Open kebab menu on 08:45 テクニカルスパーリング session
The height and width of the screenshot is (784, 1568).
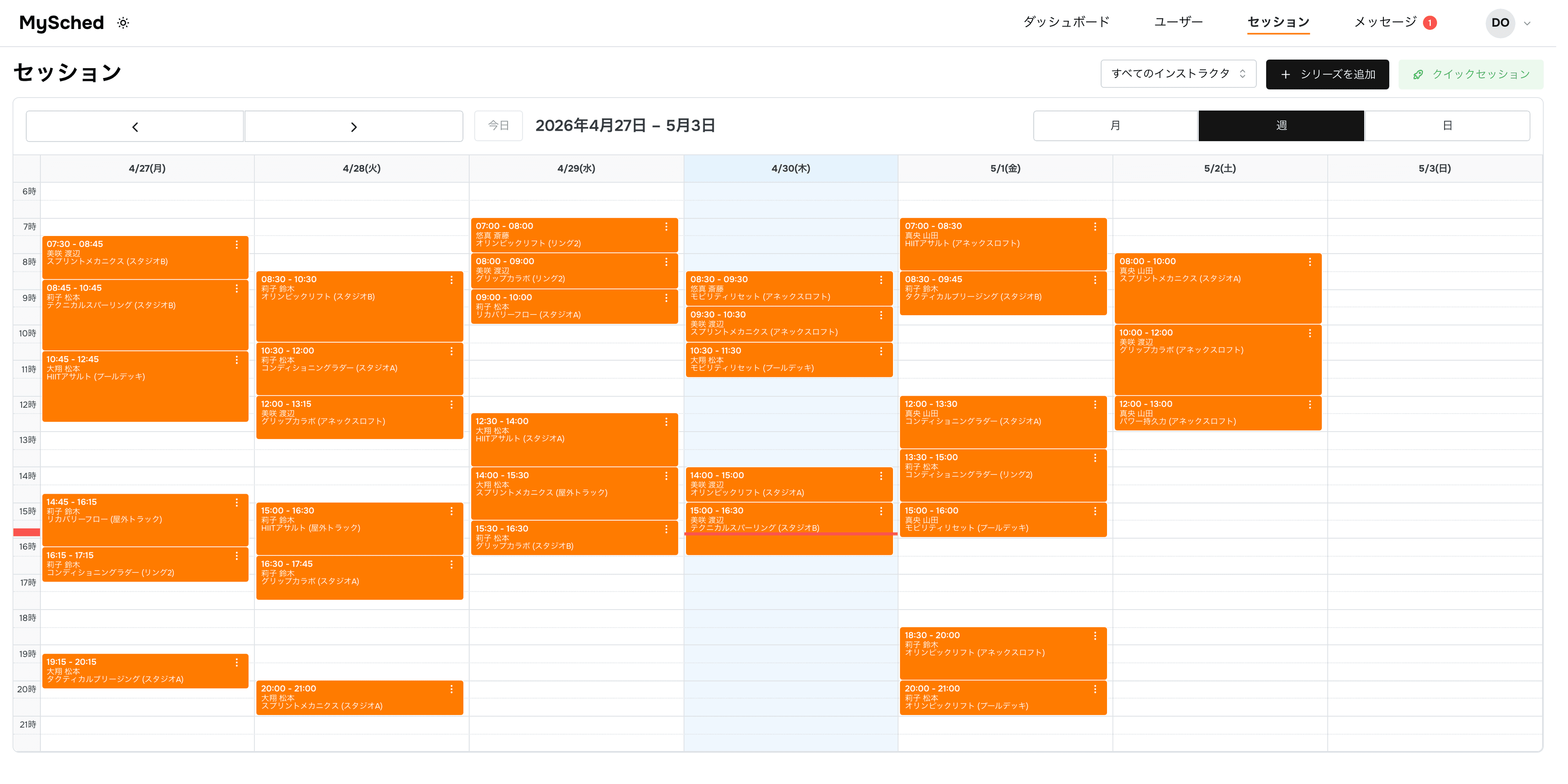click(x=237, y=289)
